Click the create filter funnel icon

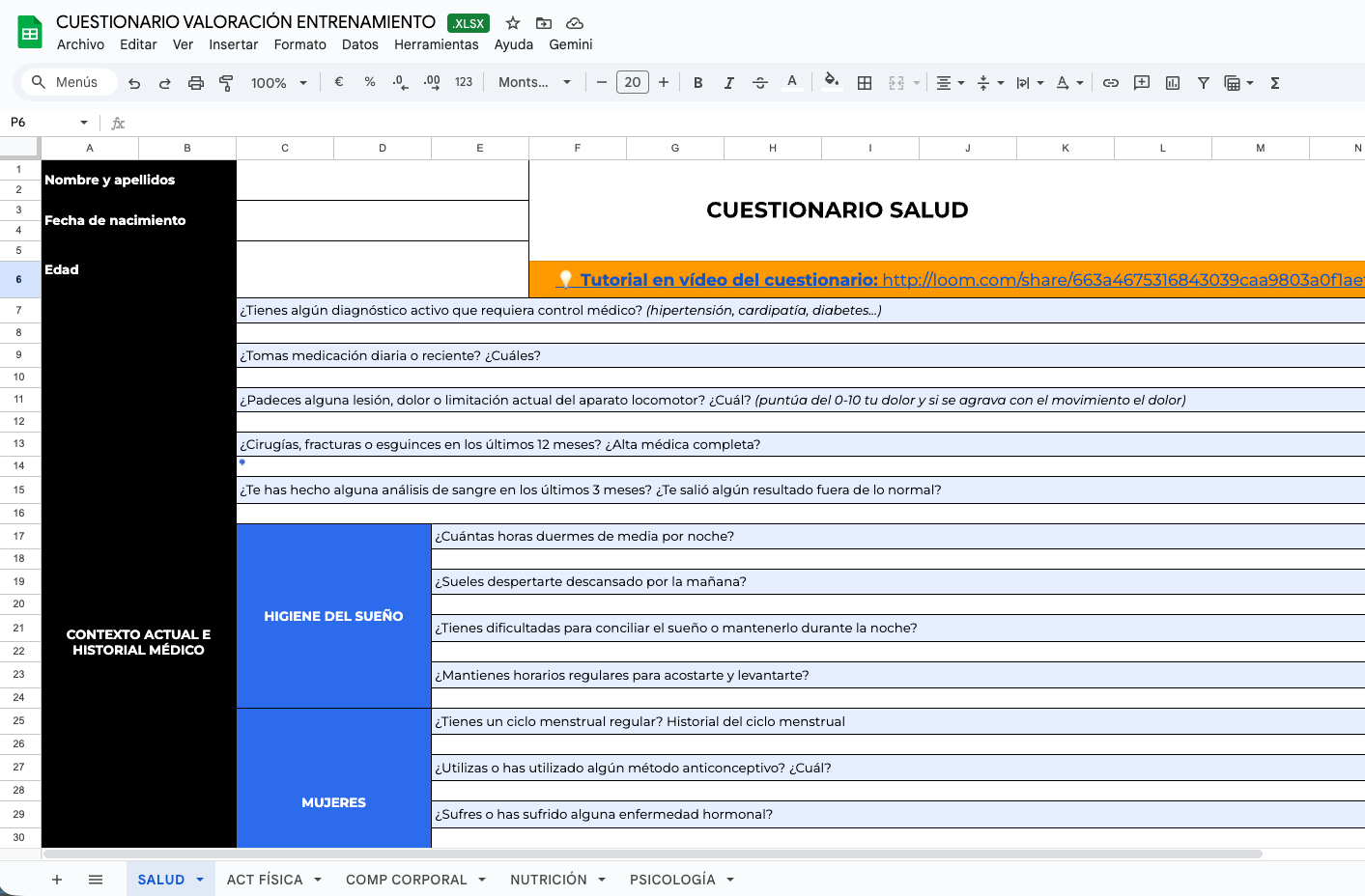click(x=1204, y=83)
